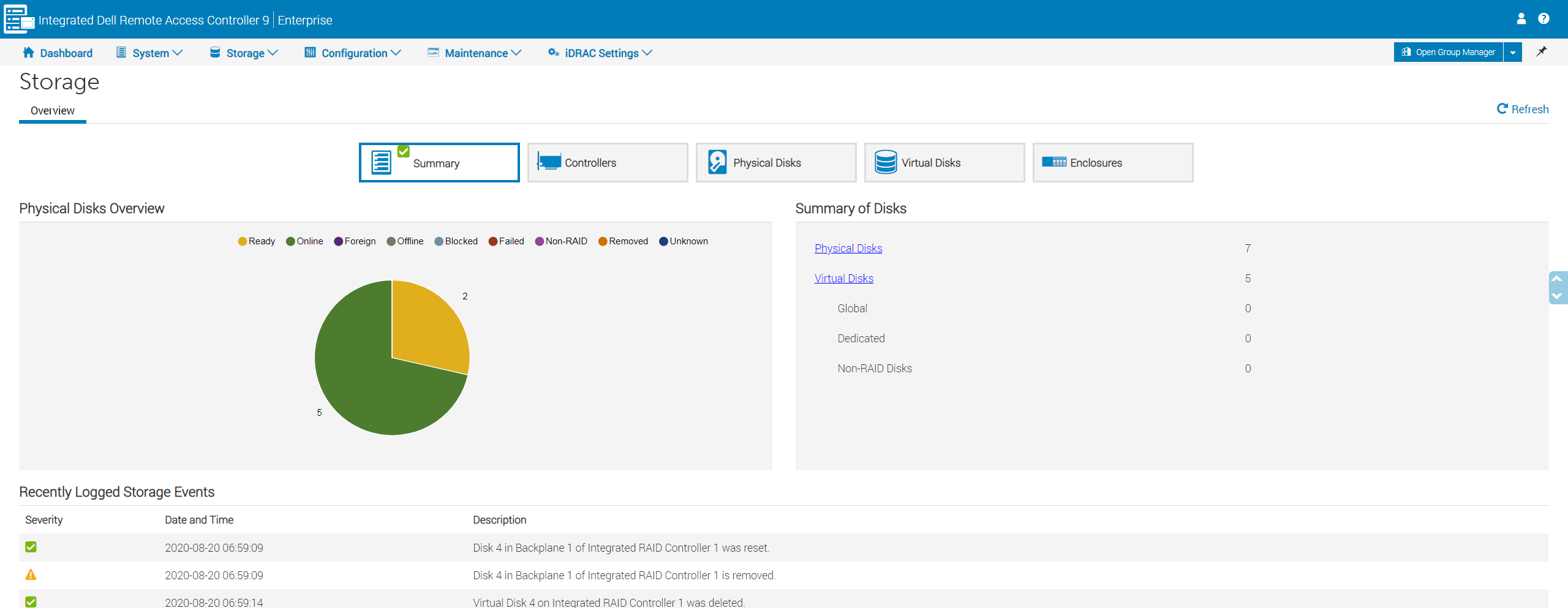This screenshot has height=608, width=1568.
Task: Click the Storage menu database icon
Action: pos(215,53)
